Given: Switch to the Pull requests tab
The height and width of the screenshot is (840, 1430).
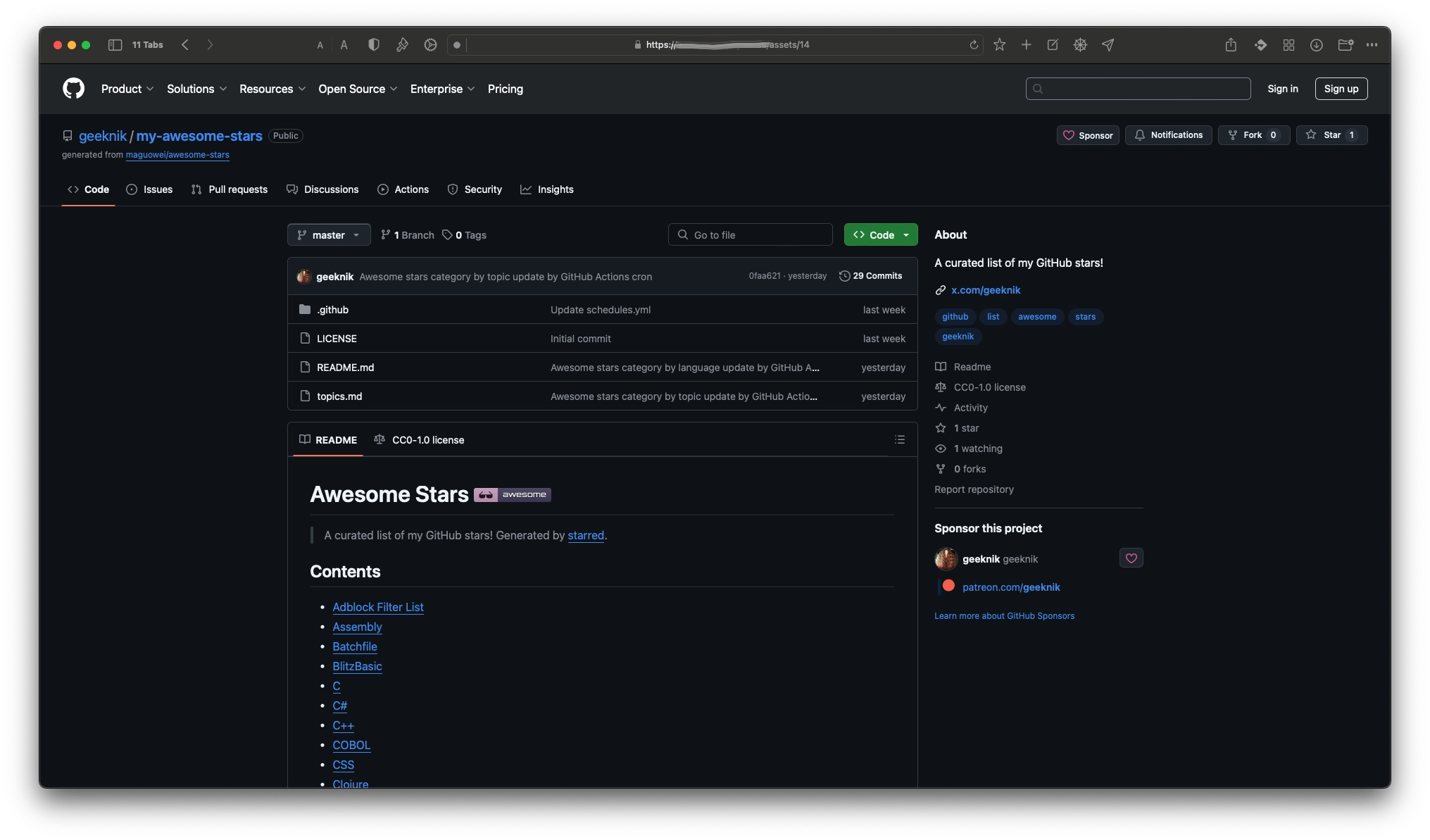Looking at the screenshot, I should tap(230, 189).
